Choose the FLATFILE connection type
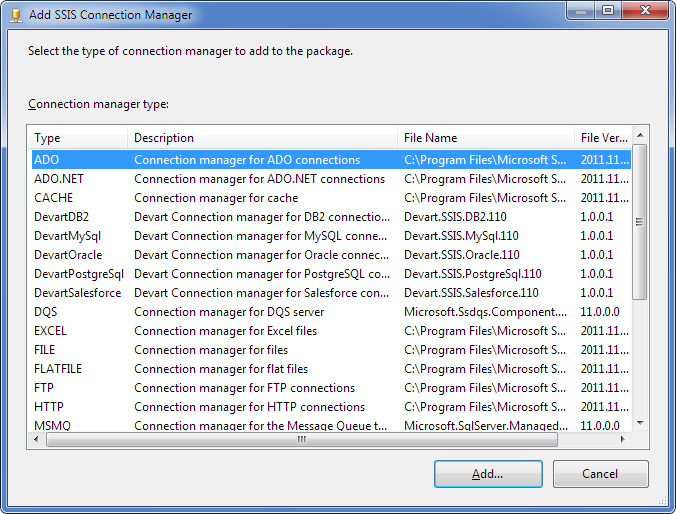This screenshot has width=676, height=514. point(58,369)
